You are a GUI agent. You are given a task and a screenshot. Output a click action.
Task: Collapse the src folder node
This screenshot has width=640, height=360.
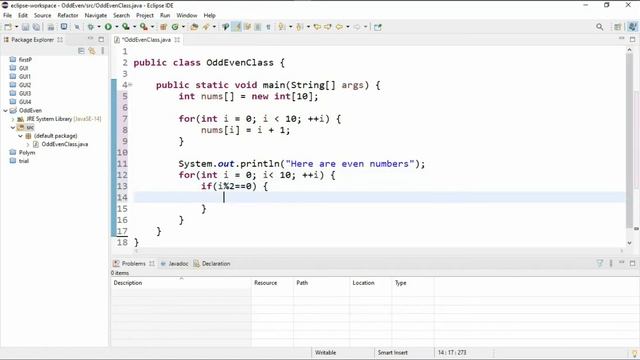(x=13, y=127)
